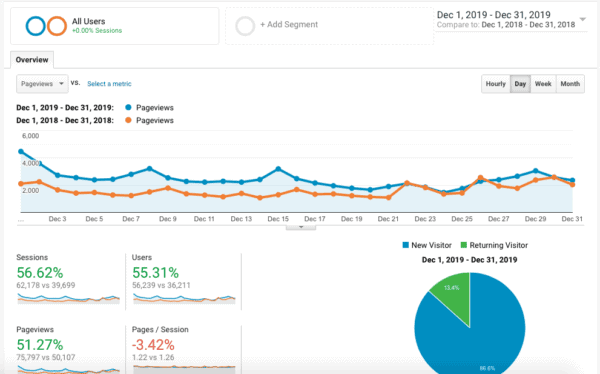Screen dimensions: 600x374
Task: Expand the chart collapse handle below the graph
Action: (x=301, y=227)
